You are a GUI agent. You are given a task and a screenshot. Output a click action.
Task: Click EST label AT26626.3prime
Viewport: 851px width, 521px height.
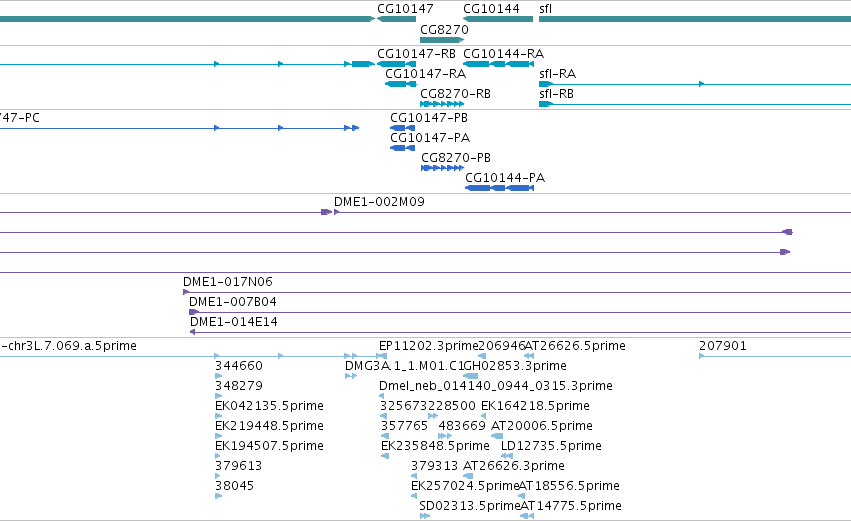[513, 466]
